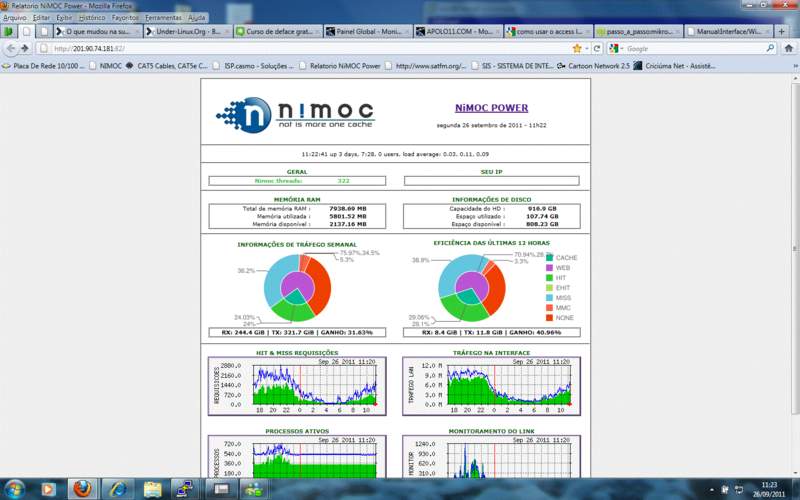
Task: Open the Histórico menu
Action: [92, 17]
